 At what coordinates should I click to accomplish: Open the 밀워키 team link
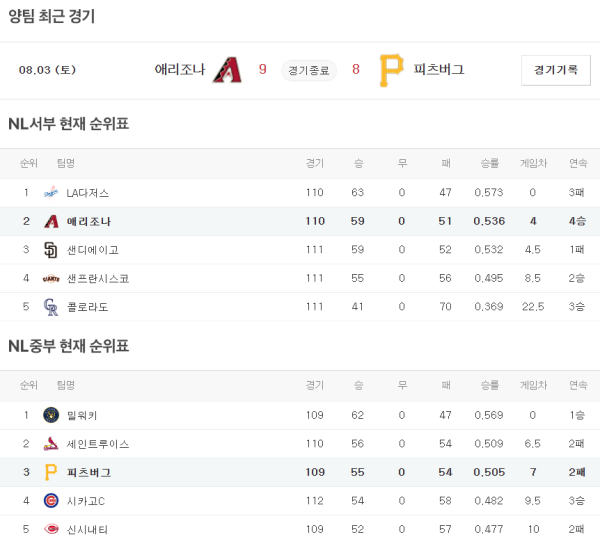click(82, 415)
